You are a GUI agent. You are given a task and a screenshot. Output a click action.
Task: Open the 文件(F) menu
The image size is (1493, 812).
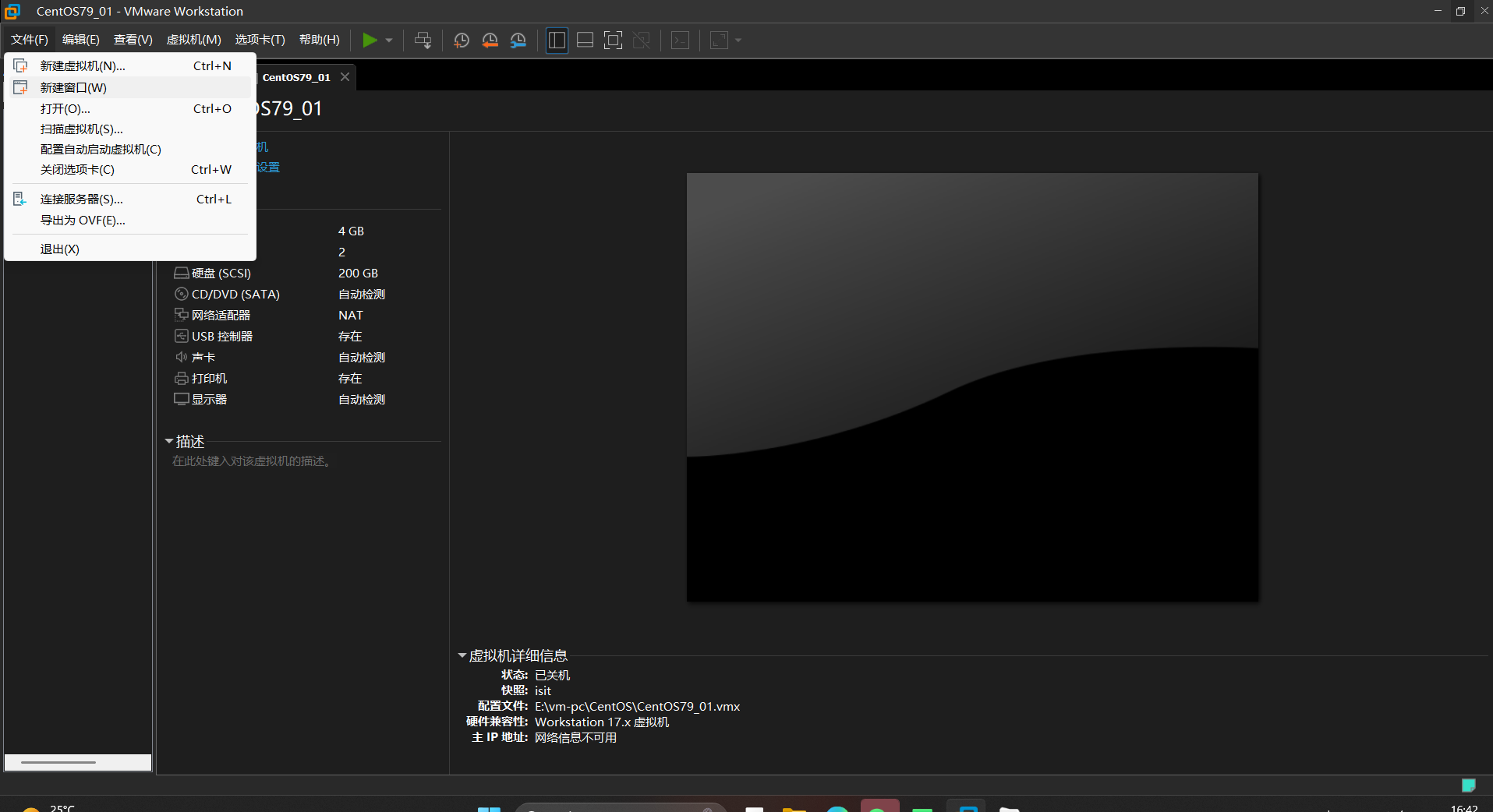click(30, 40)
